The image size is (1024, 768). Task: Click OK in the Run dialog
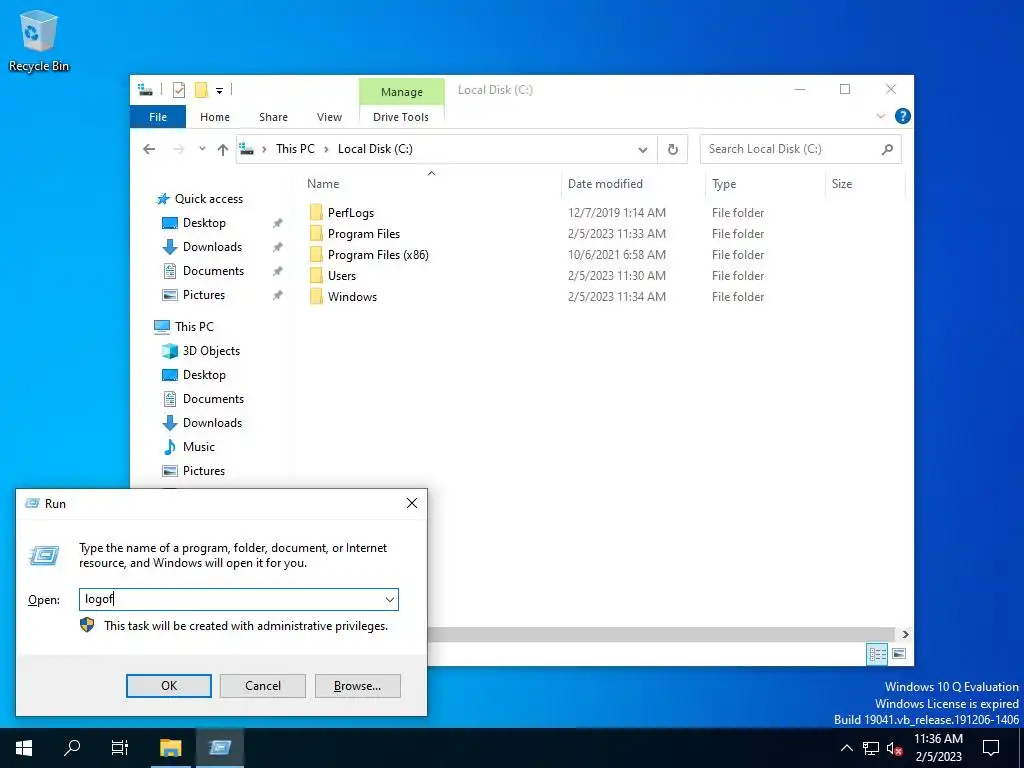click(x=168, y=686)
